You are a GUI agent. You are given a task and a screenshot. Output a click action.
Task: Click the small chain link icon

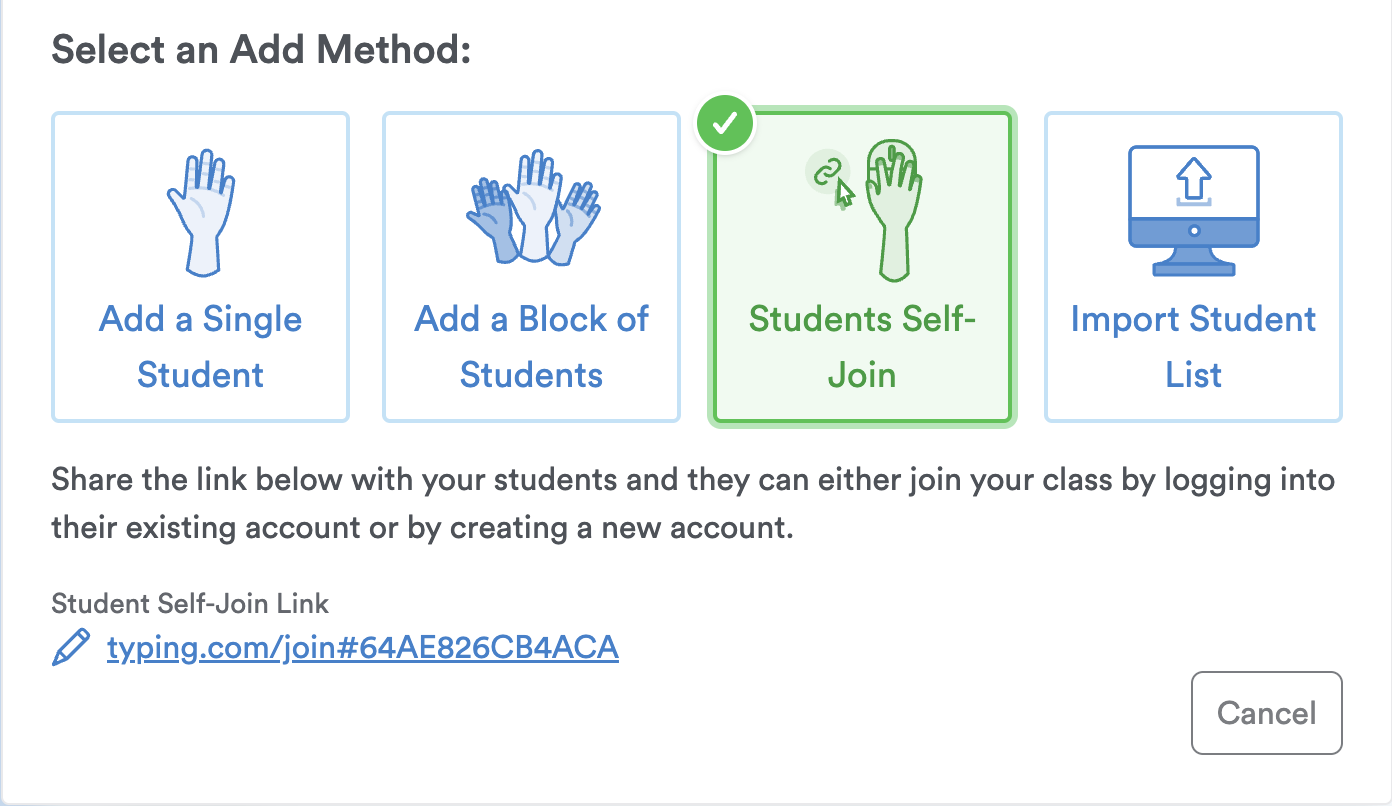[824, 172]
